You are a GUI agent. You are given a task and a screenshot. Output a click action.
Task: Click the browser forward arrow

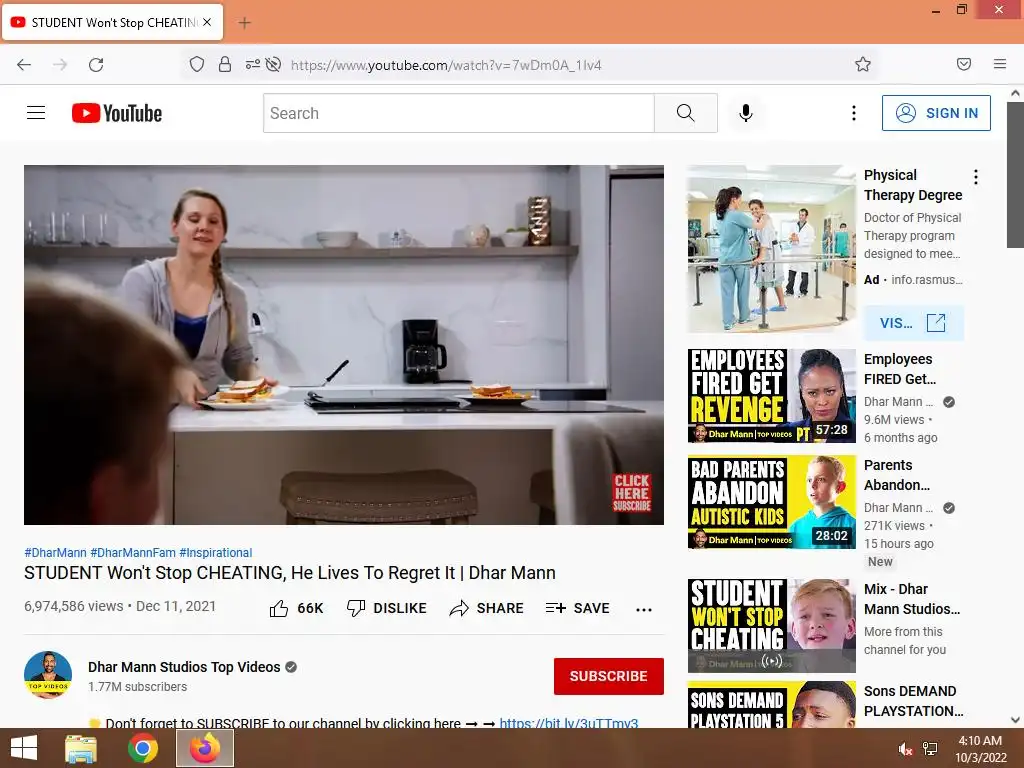tap(60, 64)
